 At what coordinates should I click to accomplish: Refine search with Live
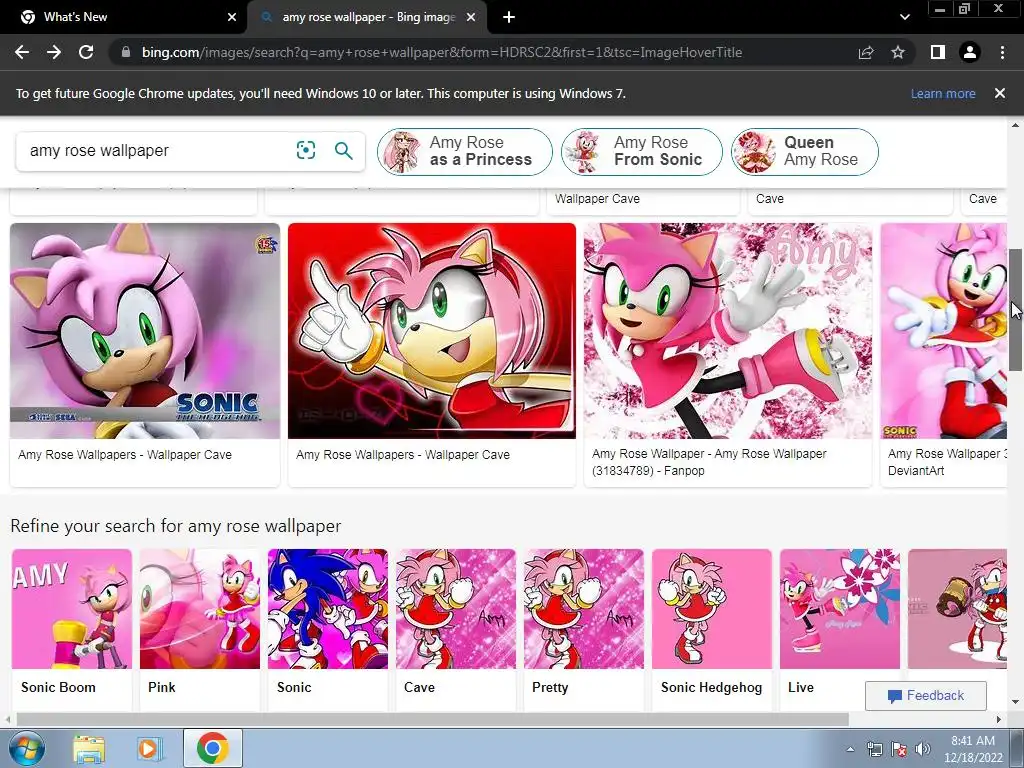tap(840, 629)
